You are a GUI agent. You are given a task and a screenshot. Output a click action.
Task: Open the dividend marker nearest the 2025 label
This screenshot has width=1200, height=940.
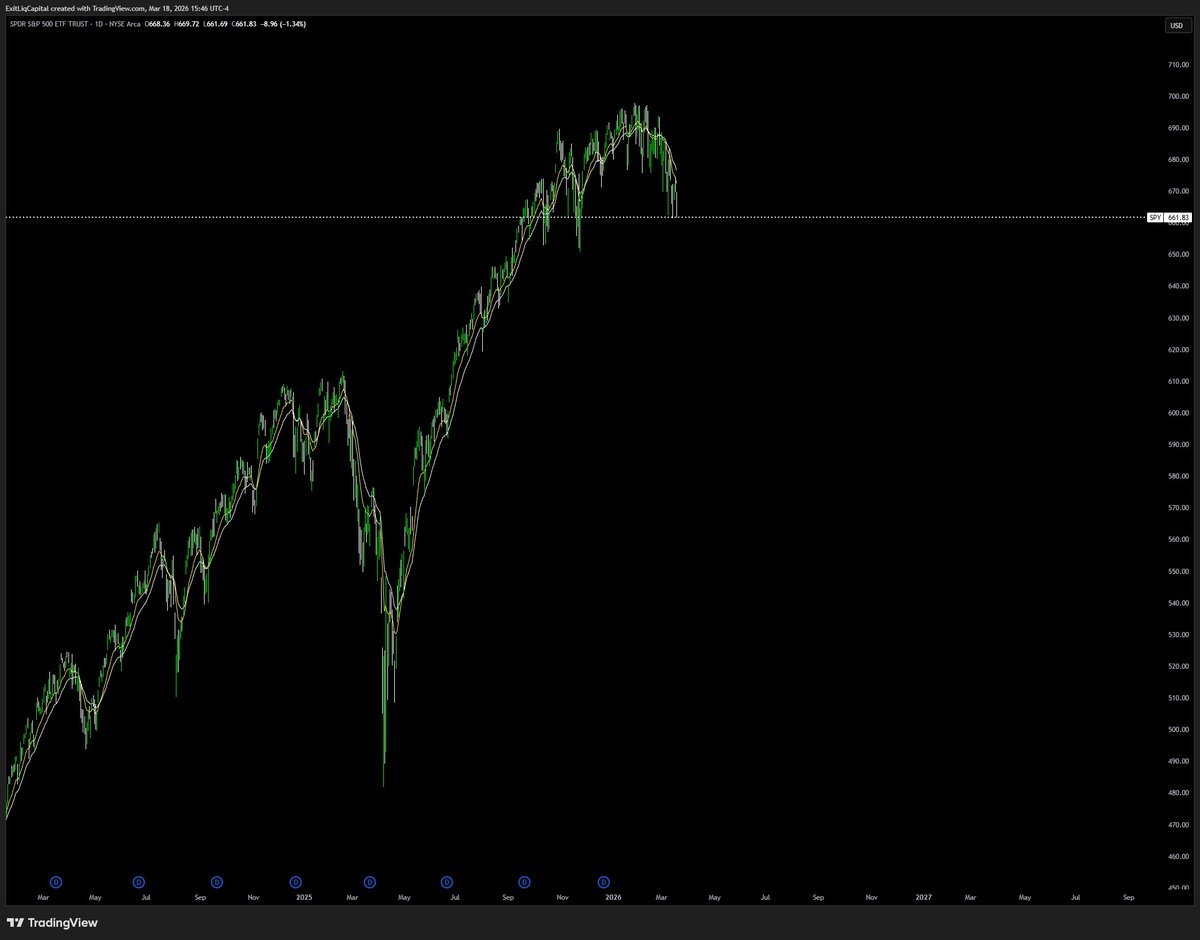click(x=295, y=882)
